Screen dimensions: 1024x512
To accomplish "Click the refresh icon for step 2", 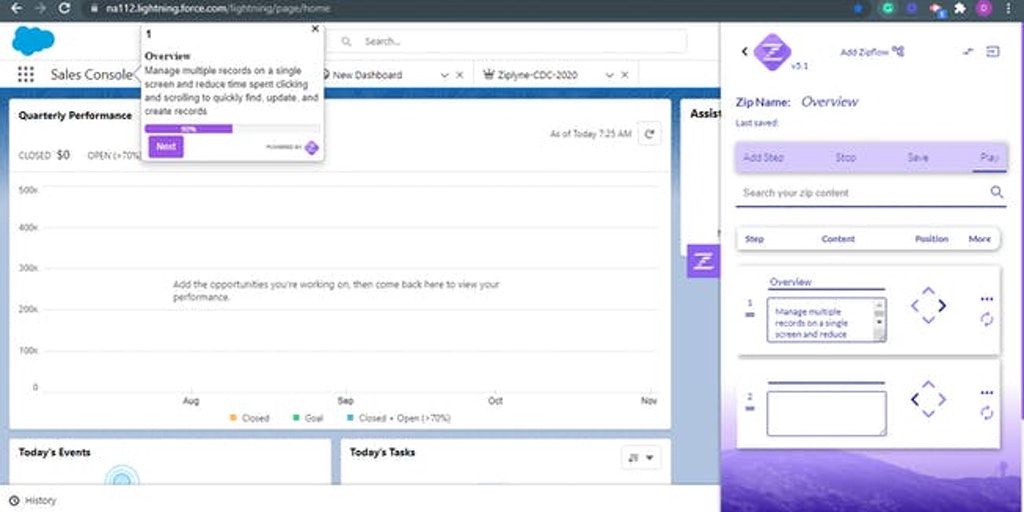I will 987,413.
